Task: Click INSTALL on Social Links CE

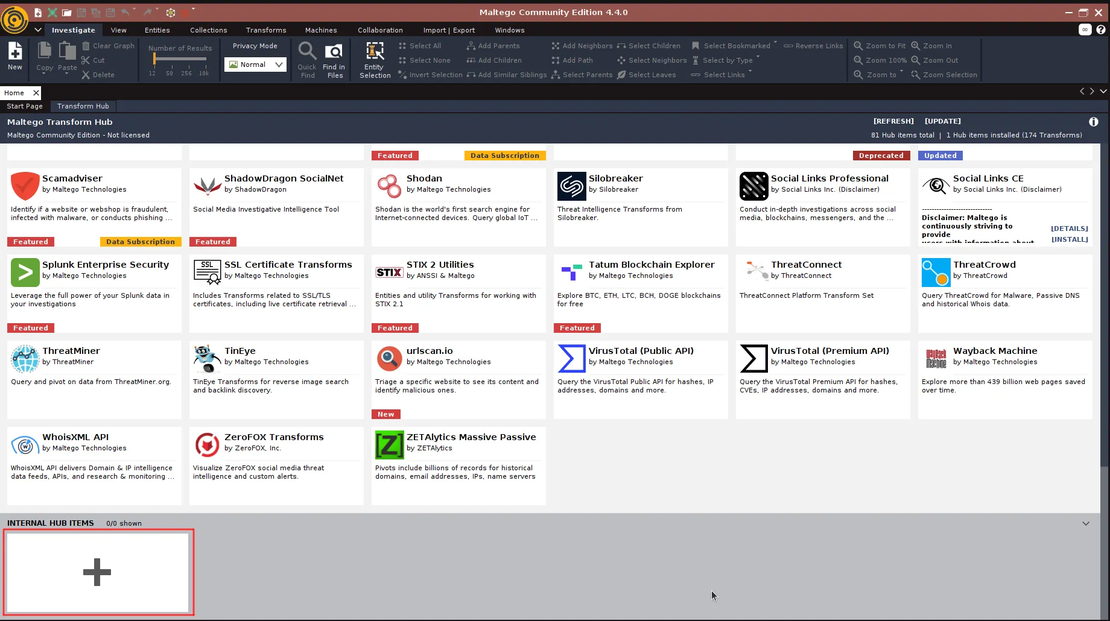Action: click(1069, 239)
